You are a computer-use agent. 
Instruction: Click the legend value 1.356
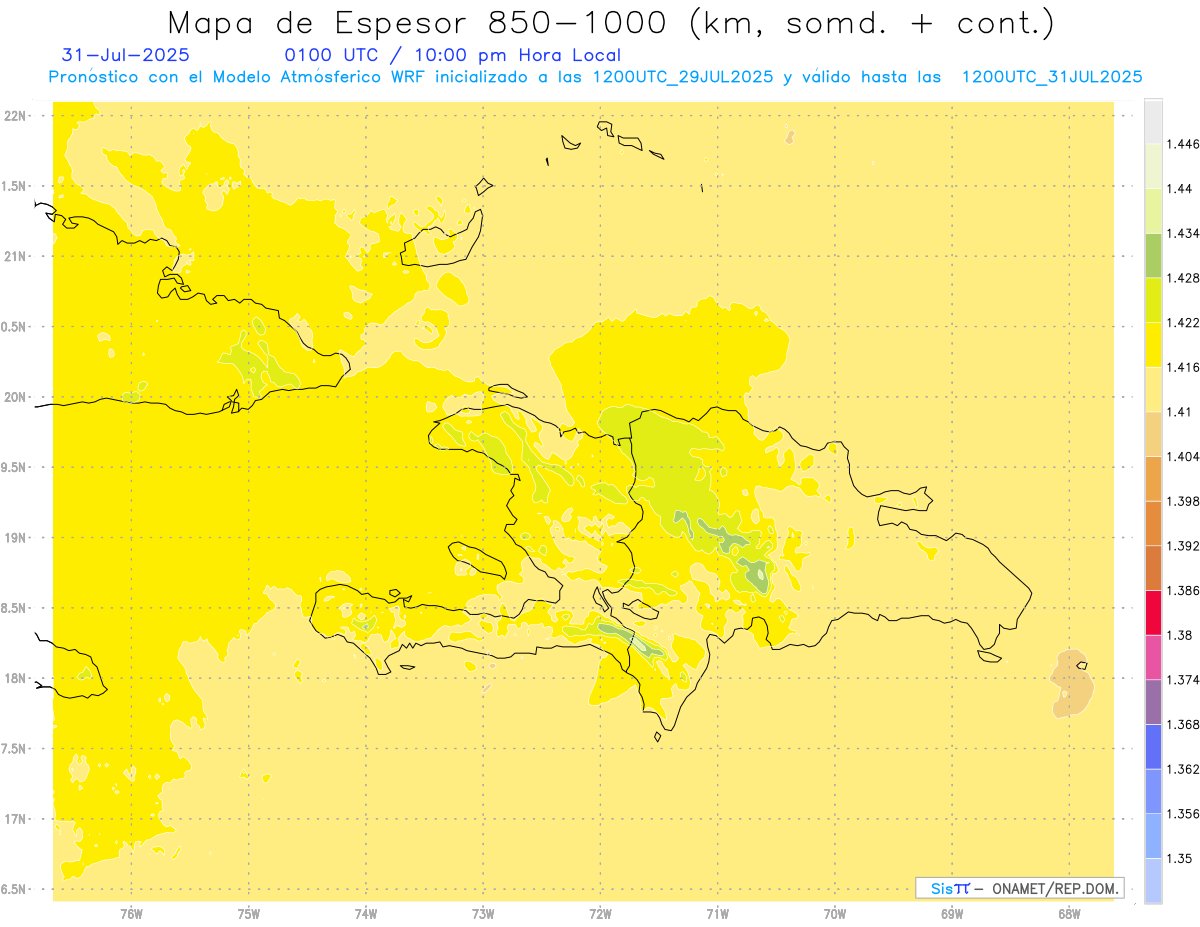(x=1185, y=814)
